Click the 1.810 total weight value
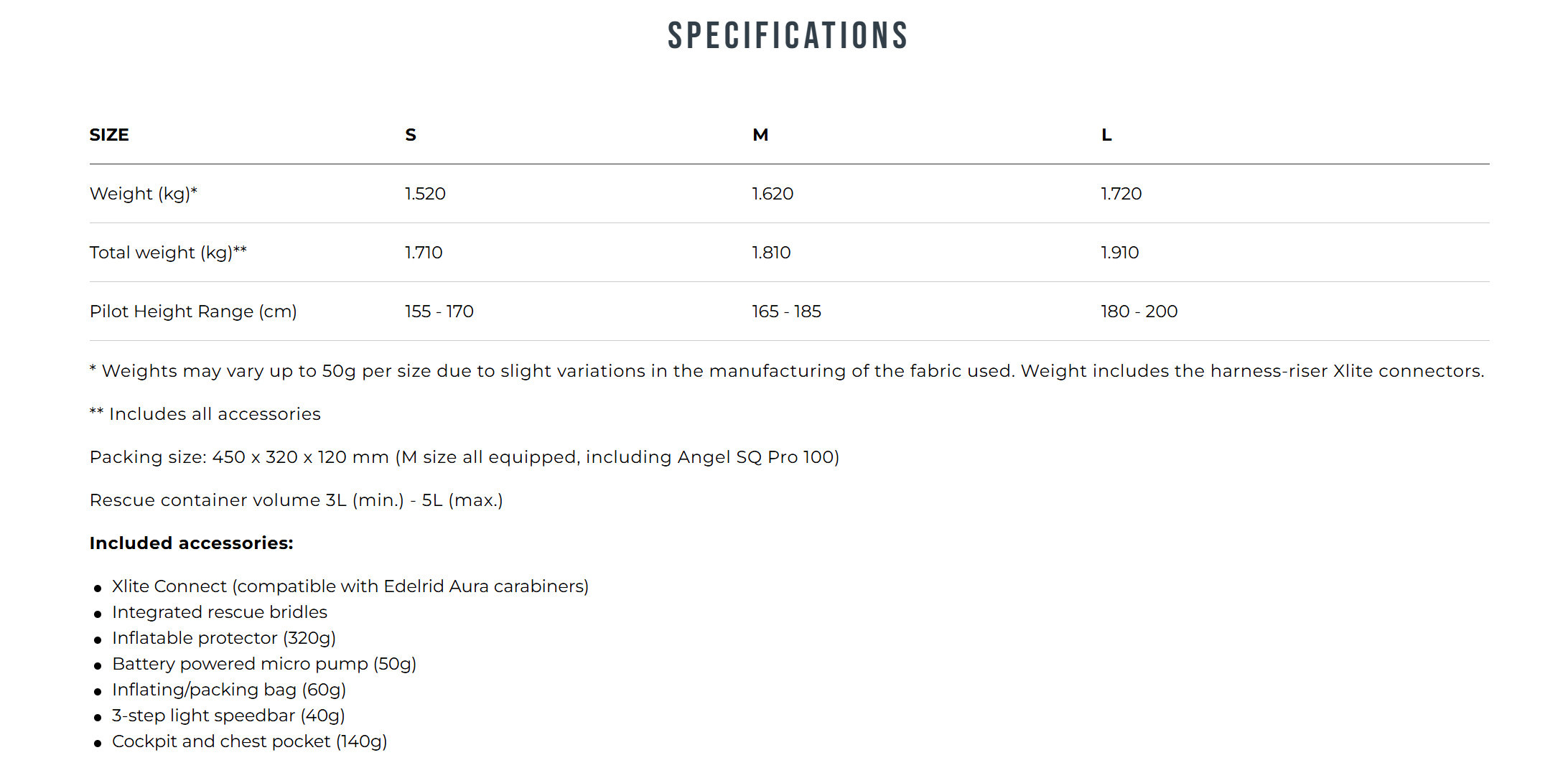1568x778 pixels. [771, 253]
